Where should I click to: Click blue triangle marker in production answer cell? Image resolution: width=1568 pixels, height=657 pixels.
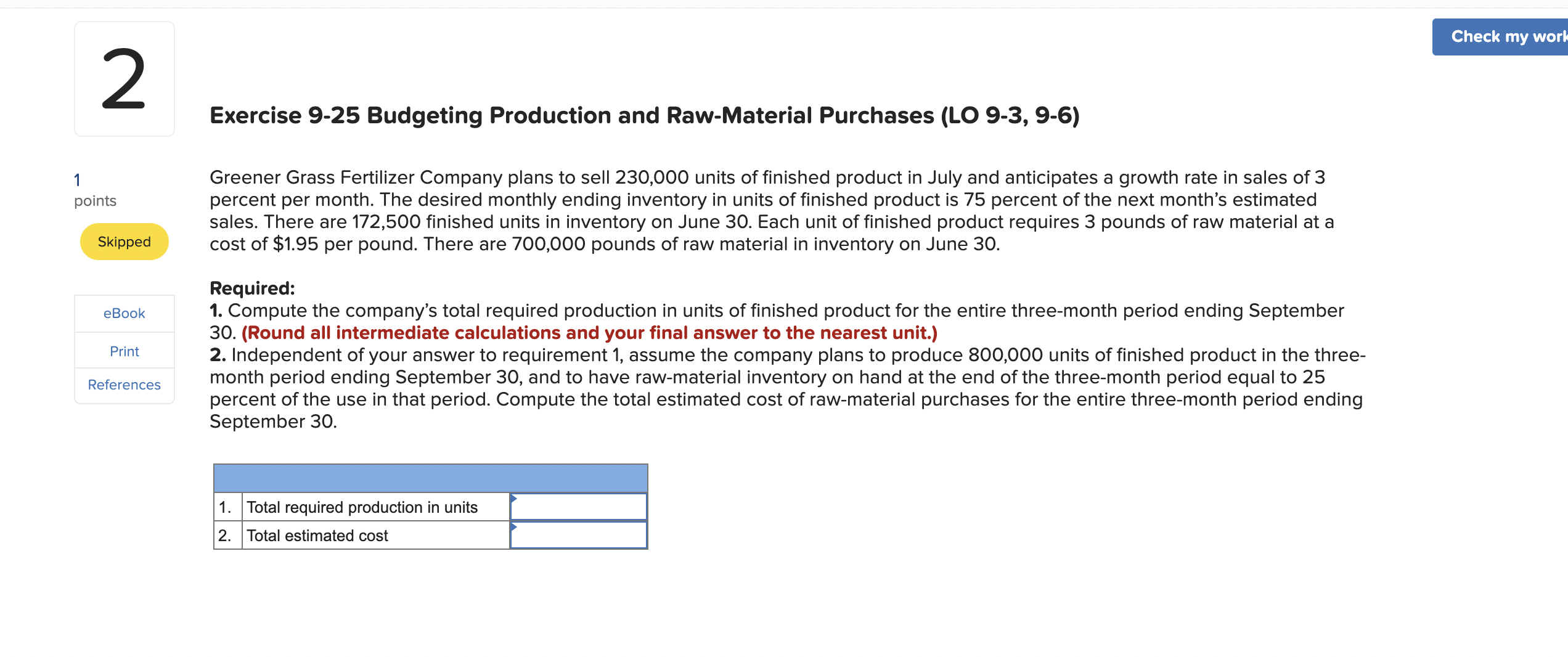[513, 498]
